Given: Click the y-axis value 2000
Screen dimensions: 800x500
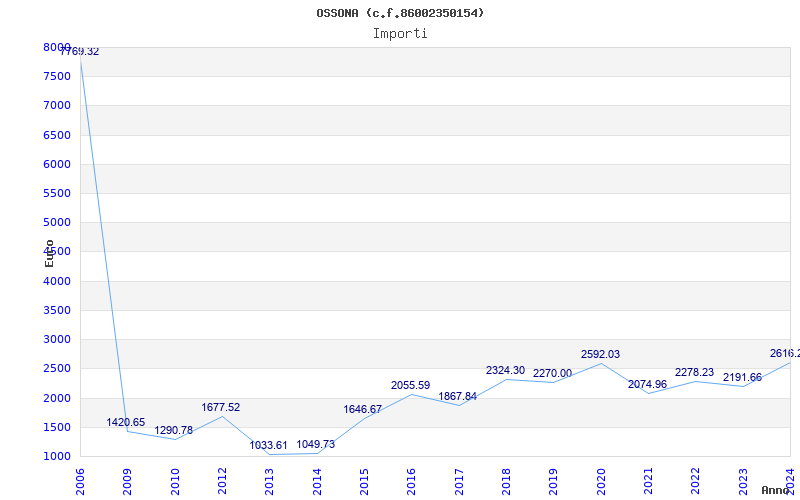Looking at the screenshot, I should [57, 398].
